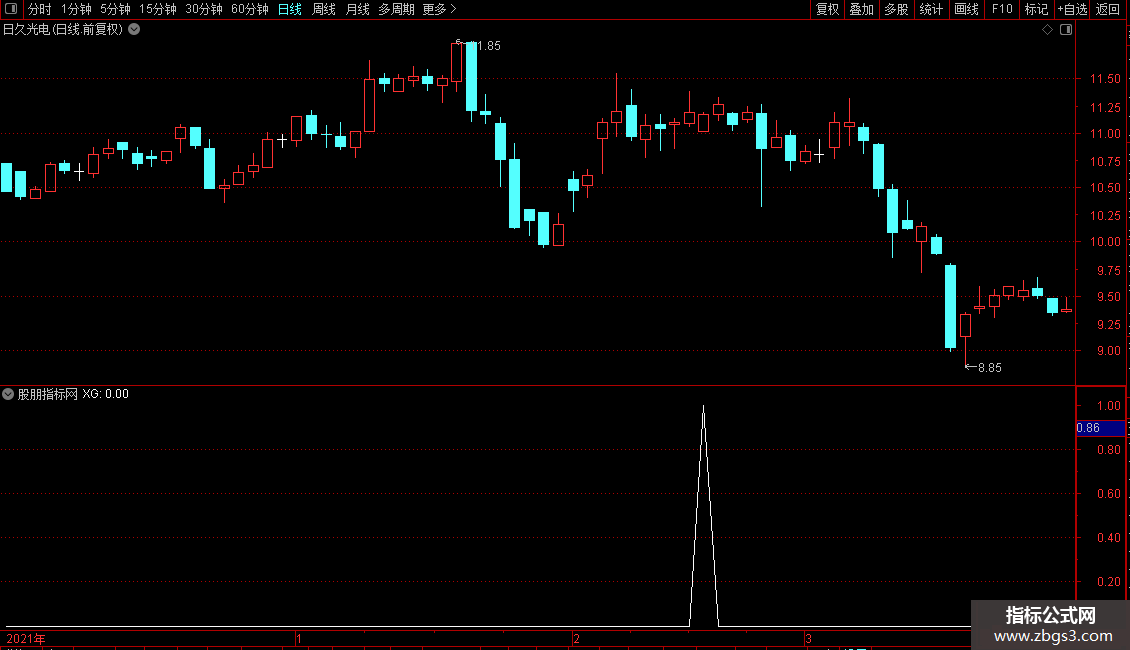Expand the 更多 period options
The width and height of the screenshot is (1130, 650).
[x=439, y=9]
